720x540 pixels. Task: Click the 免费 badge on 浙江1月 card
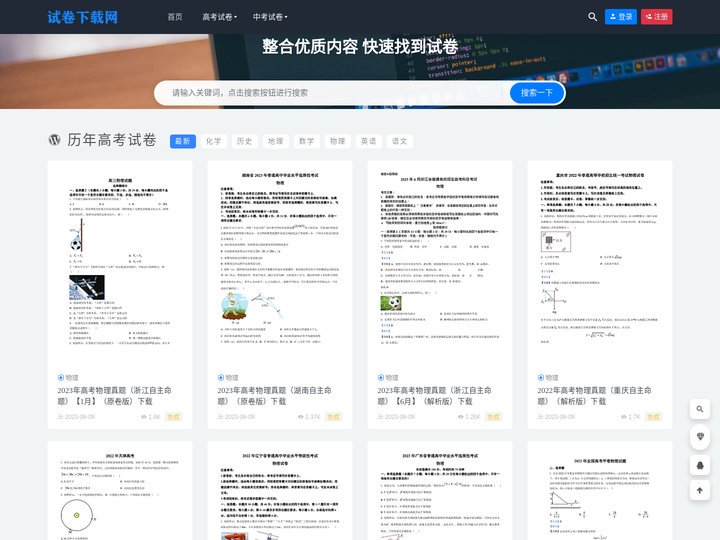tap(173, 417)
